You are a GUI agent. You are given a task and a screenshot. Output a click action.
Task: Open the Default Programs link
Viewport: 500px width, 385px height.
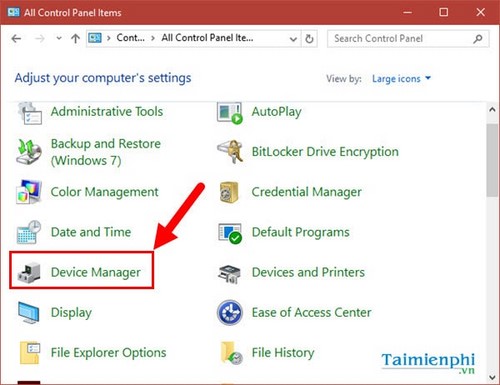click(x=300, y=232)
